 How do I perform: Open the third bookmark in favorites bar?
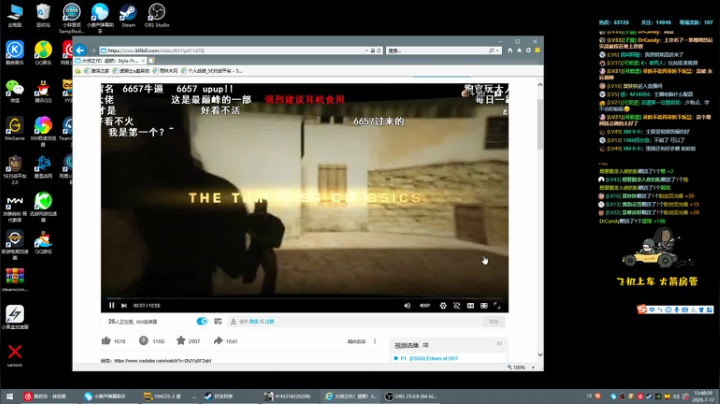tap(165, 71)
